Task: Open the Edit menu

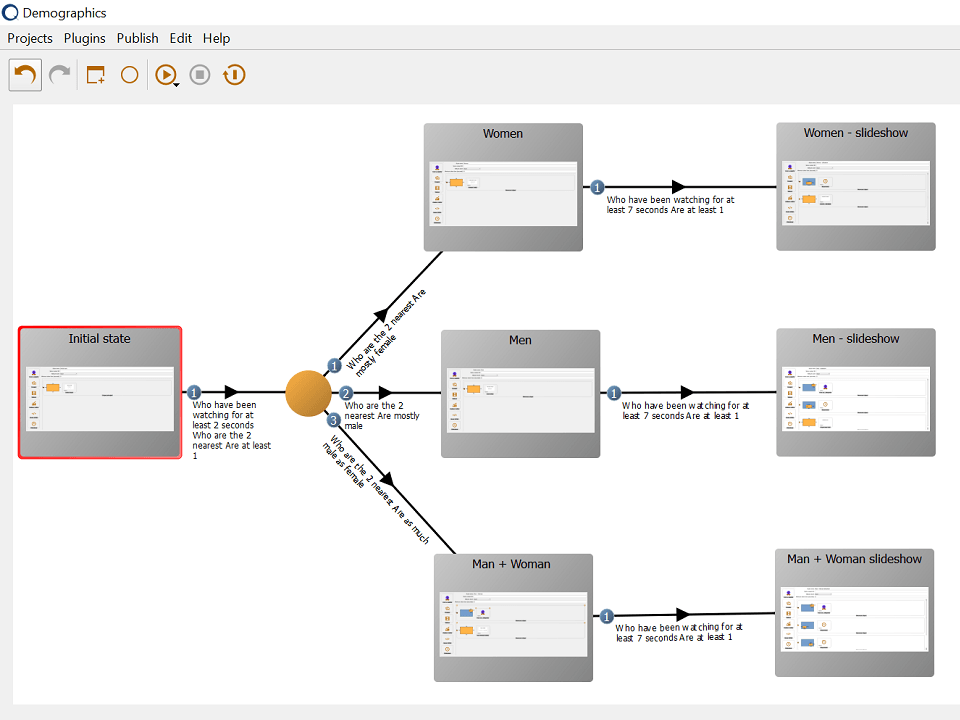Action: (180, 38)
